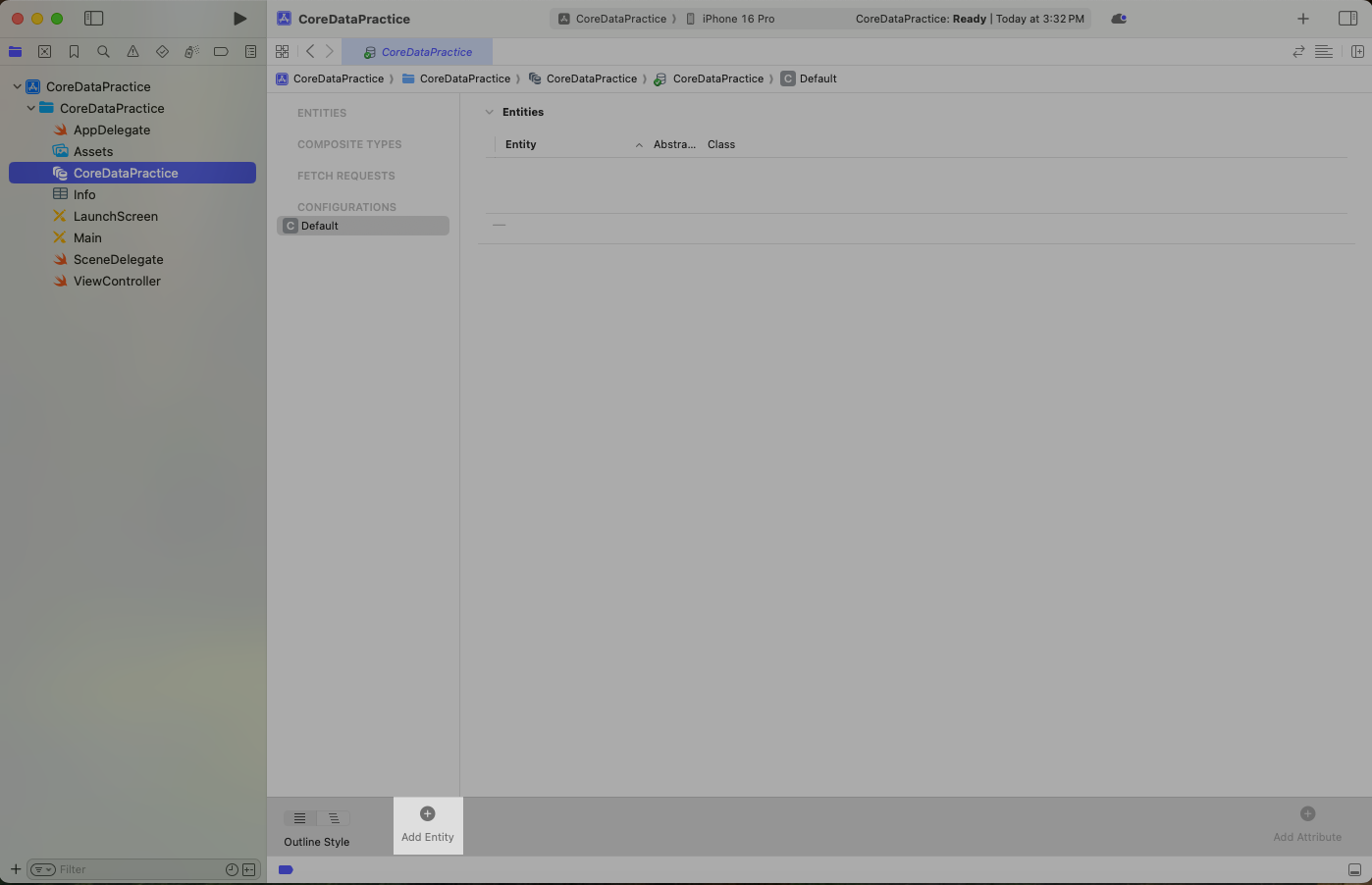Open the adjust editor options menu
Screen dimensions: 1372x885
point(1324,52)
